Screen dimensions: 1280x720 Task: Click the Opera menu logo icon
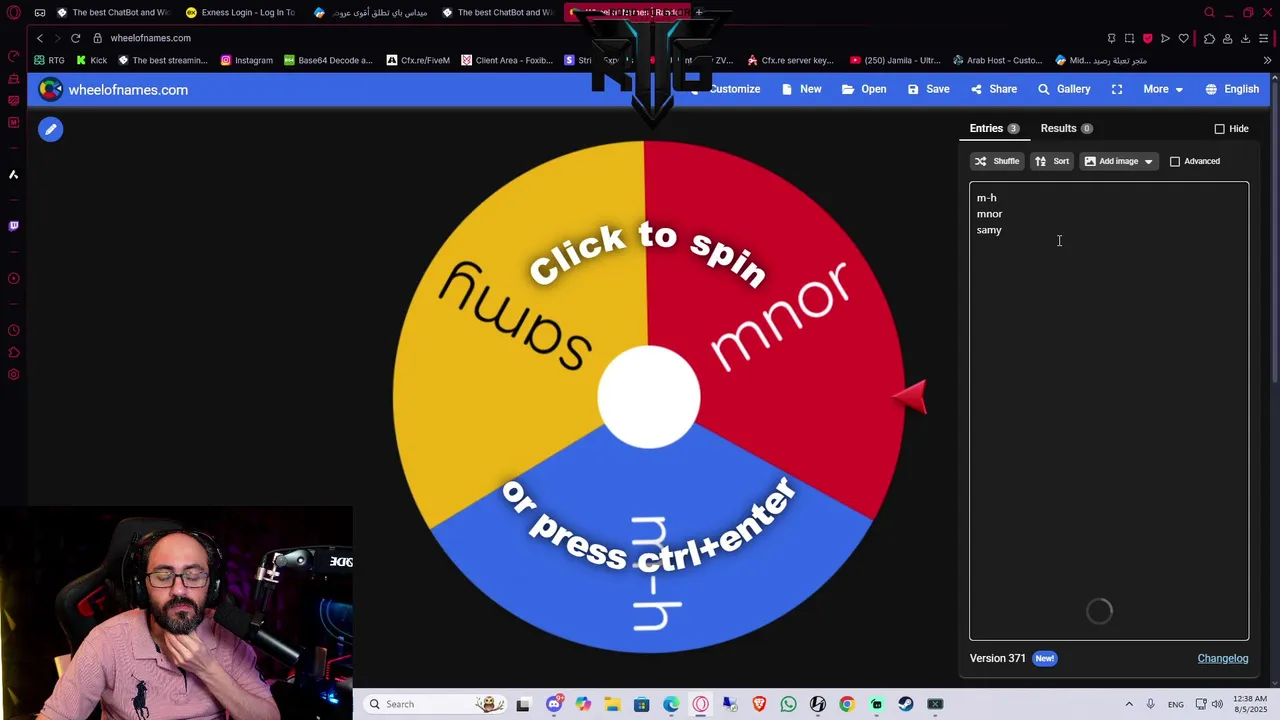14,12
